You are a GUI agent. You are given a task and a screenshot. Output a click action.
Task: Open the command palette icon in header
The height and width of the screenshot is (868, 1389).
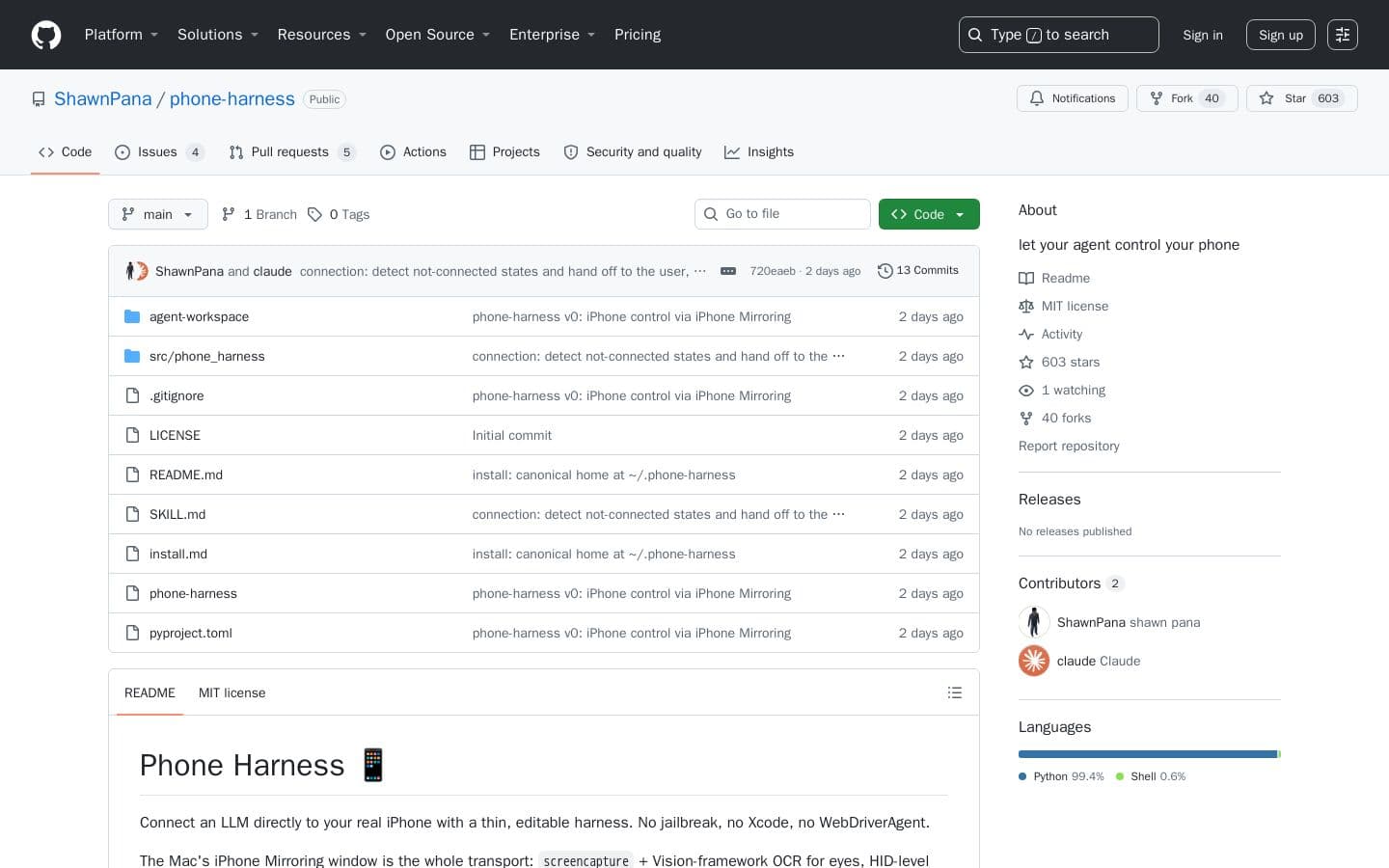click(1343, 35)
